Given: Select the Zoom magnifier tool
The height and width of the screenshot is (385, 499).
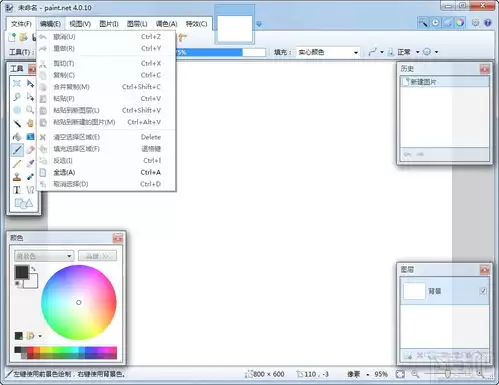Looking at the screenshot, I should pyautogui.click(x=30, y=110).
